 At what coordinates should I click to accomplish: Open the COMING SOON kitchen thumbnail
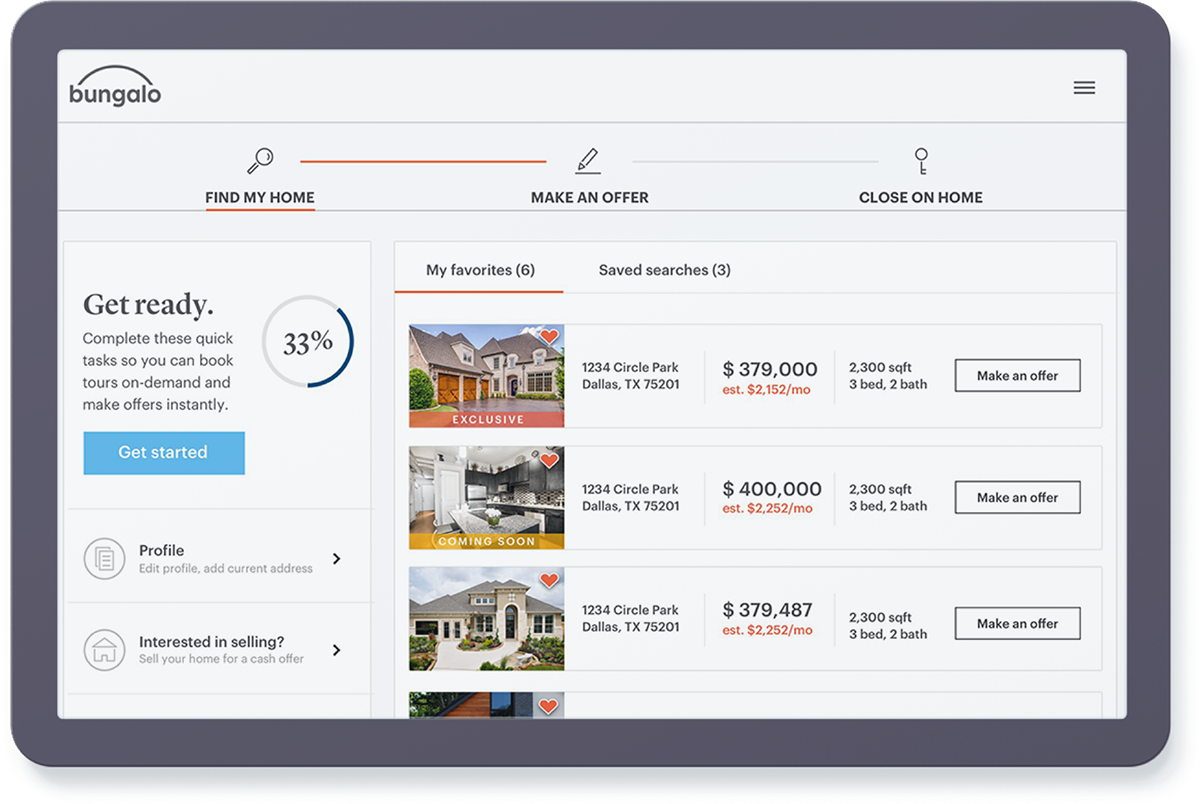486,498
